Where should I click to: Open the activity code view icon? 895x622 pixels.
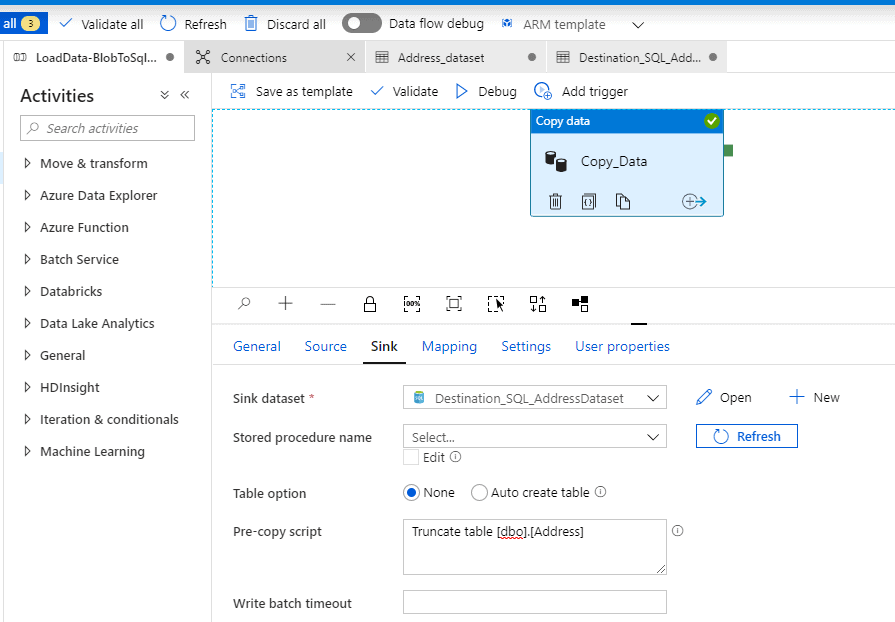589,202
